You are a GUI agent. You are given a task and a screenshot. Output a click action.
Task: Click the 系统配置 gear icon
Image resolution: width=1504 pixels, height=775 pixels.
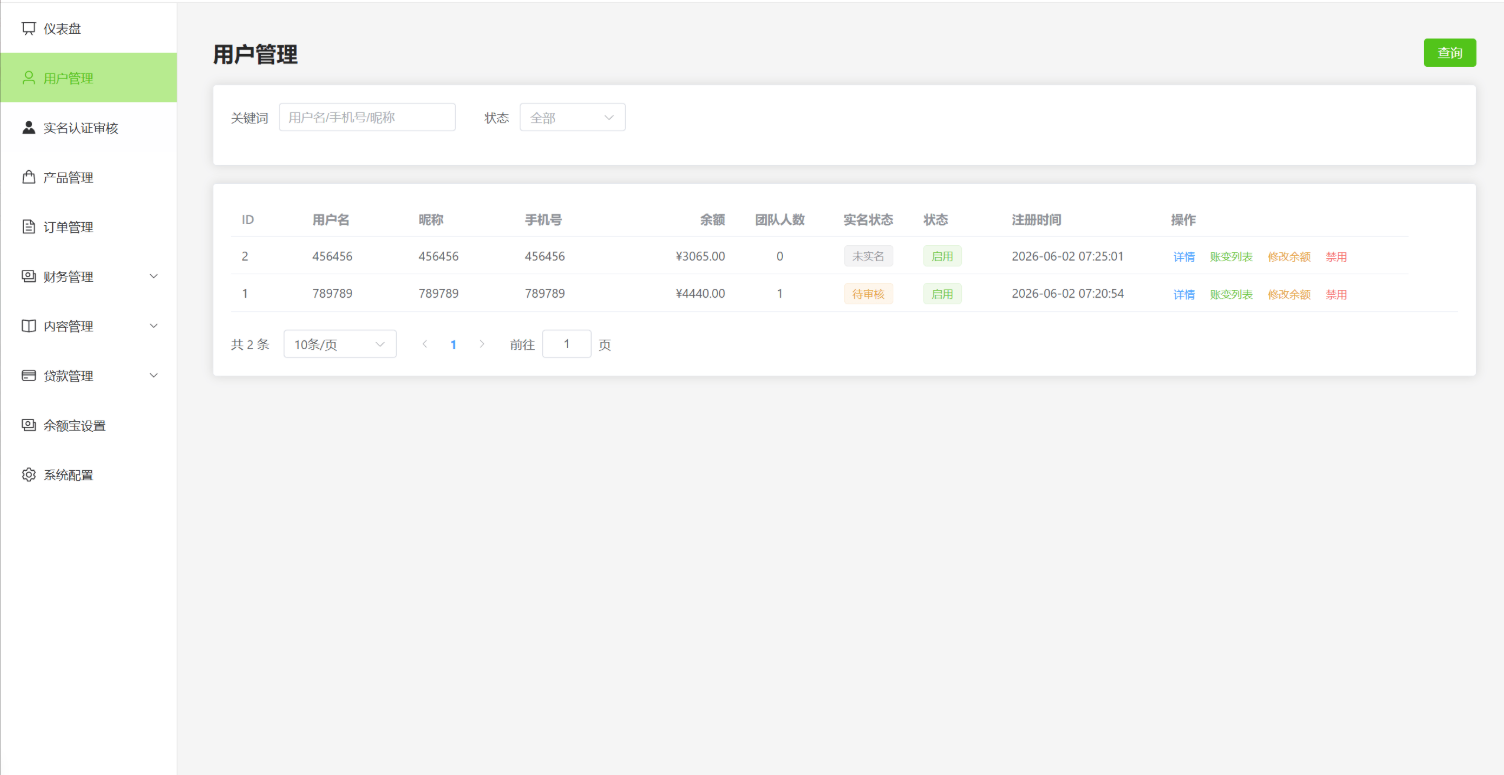(29, 475)
